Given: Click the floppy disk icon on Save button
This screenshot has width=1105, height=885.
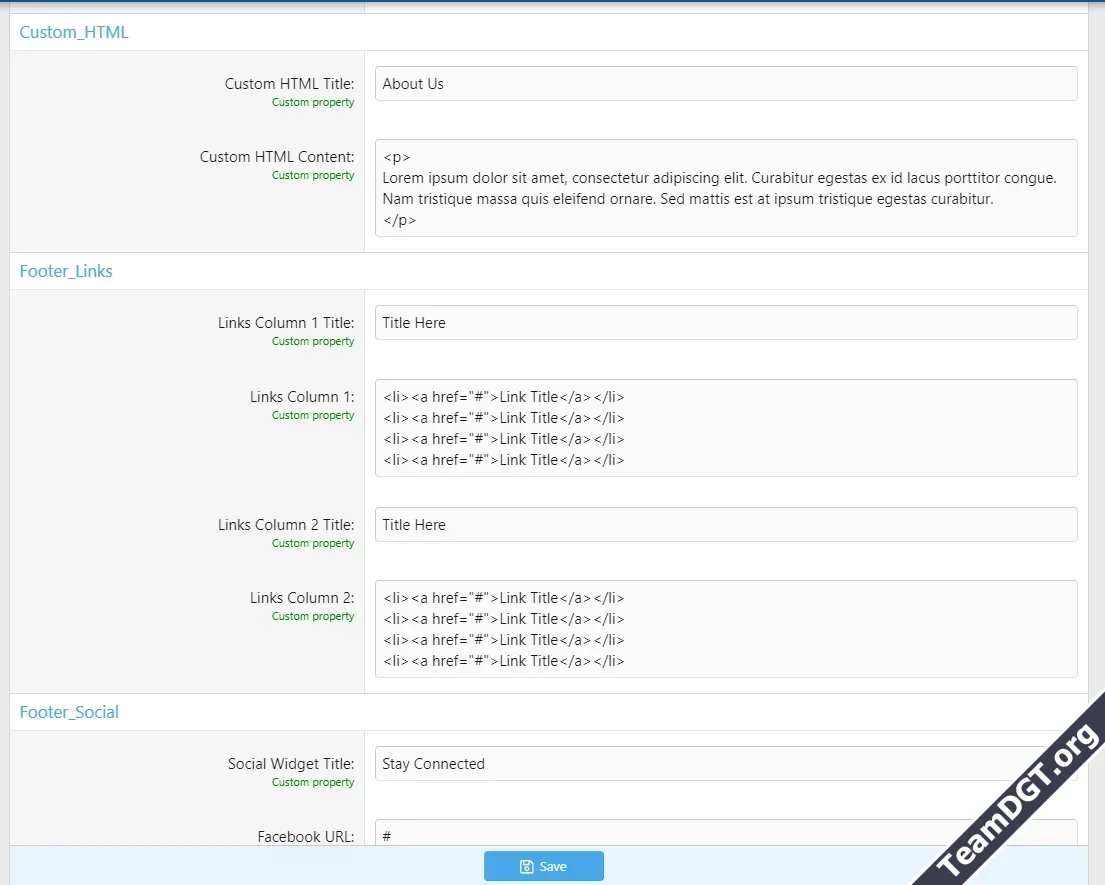Looking at the screenshot, I should click(x=526, y=867).
